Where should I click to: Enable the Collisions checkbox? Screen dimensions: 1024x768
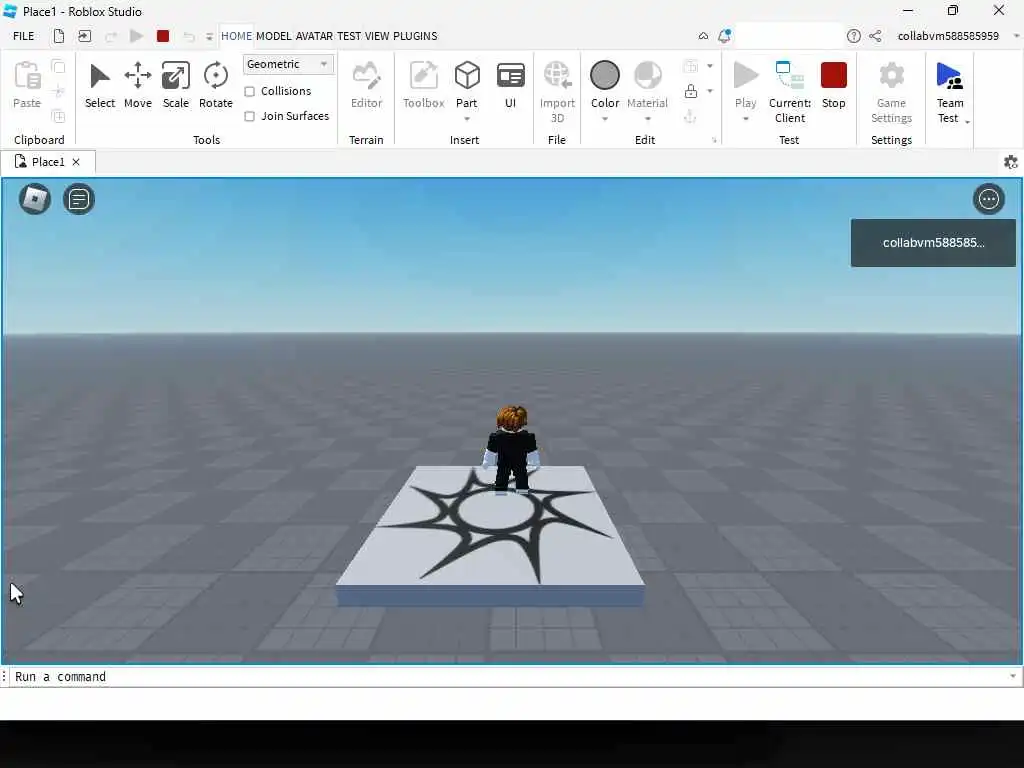tap(249, 91)
